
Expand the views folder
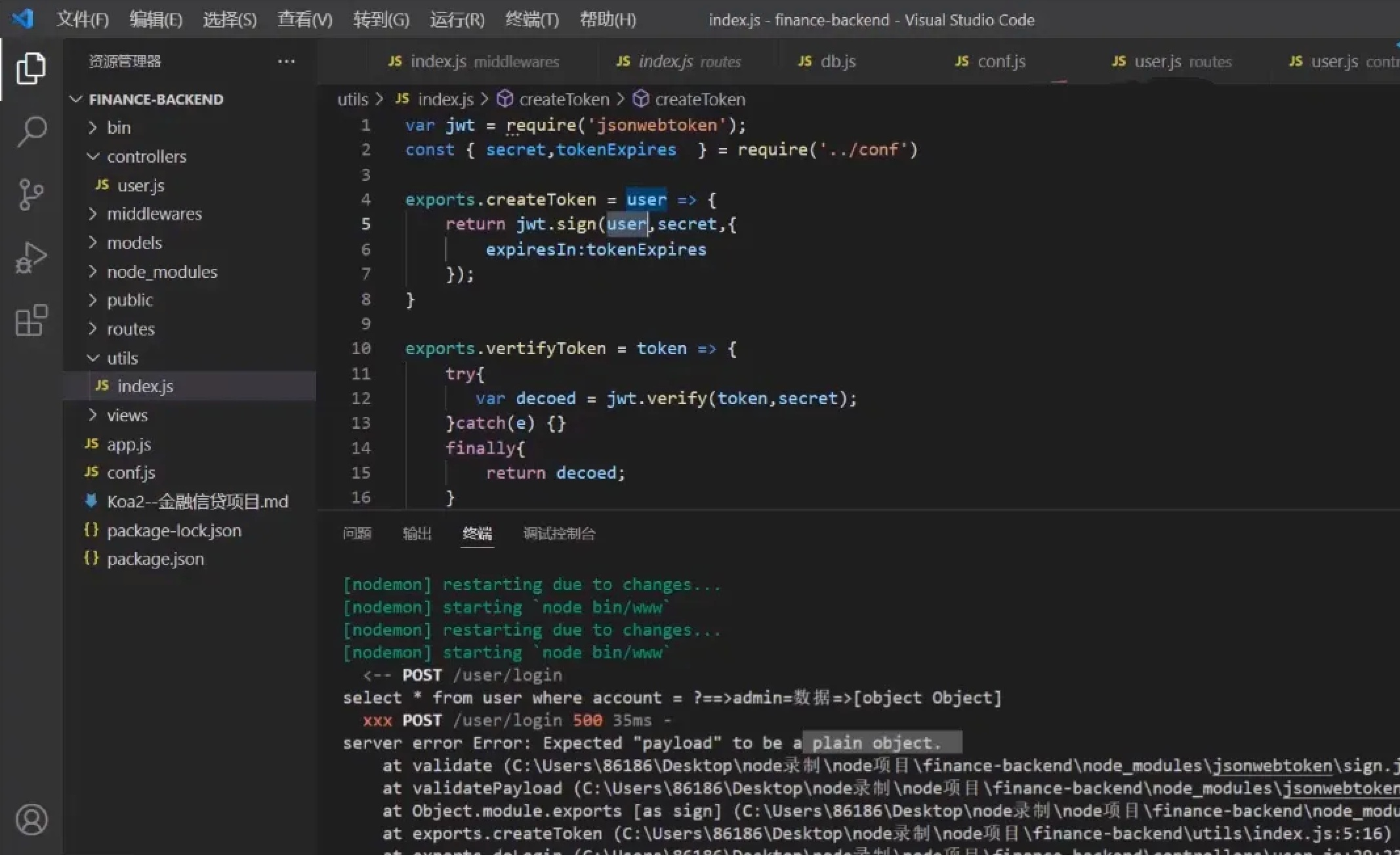[127, 414]
